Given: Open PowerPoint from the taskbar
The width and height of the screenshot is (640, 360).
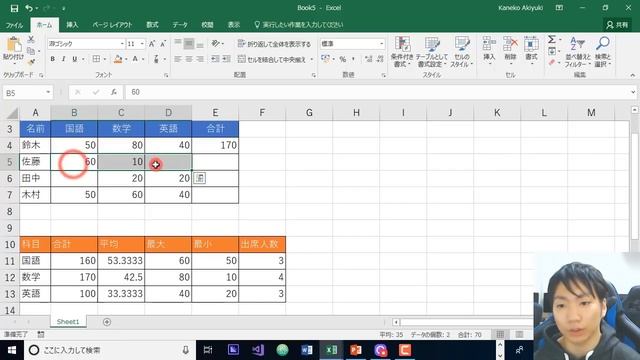Looking at the screenshot, I should coord(356,350).
